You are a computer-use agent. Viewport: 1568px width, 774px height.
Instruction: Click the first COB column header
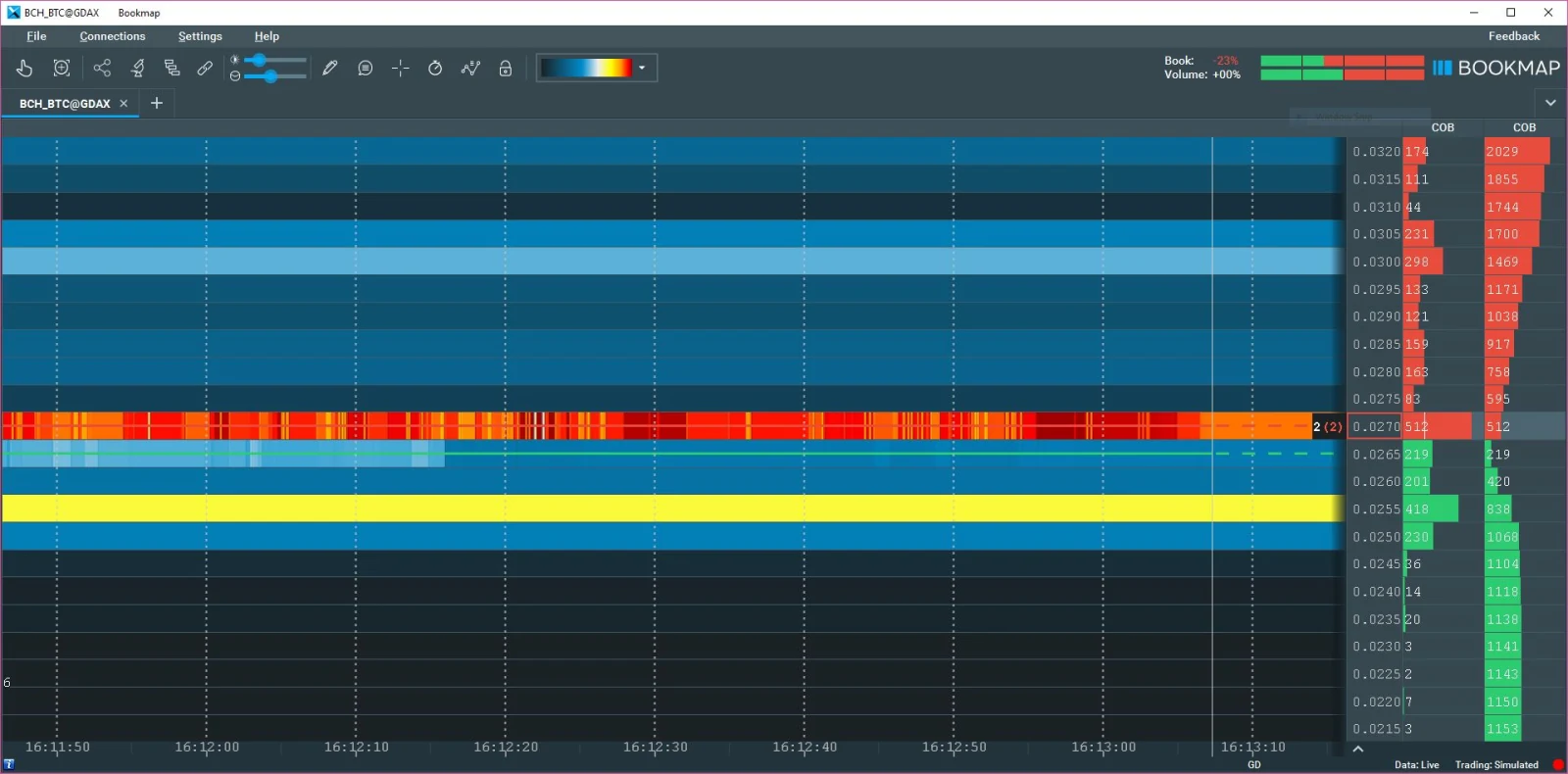(x=1443, y=127)
